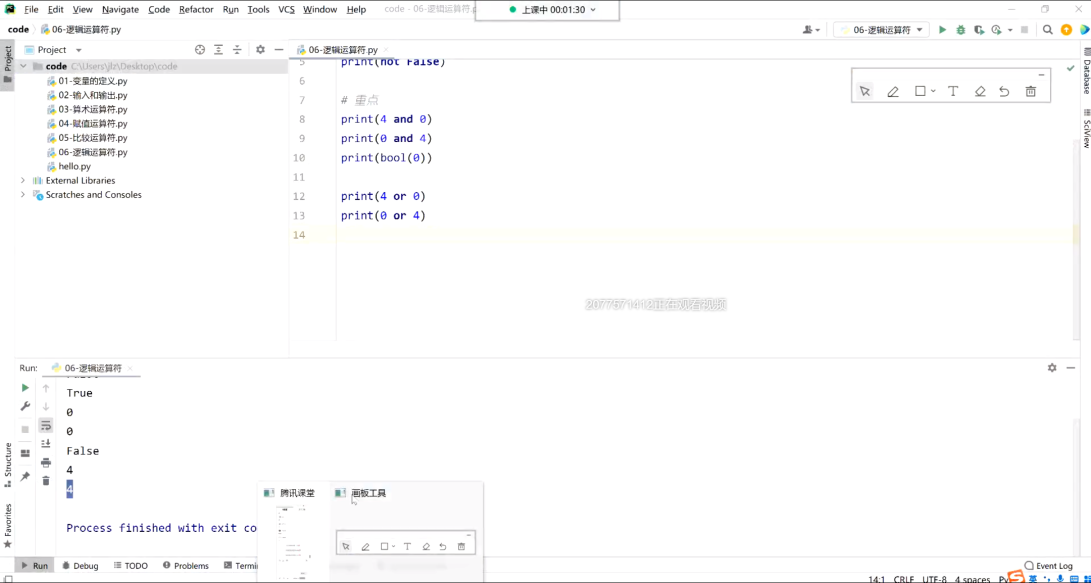This screenshot has height=583, width=1091.
Task: Open the TODO tool window button
Action: [131, 566]
